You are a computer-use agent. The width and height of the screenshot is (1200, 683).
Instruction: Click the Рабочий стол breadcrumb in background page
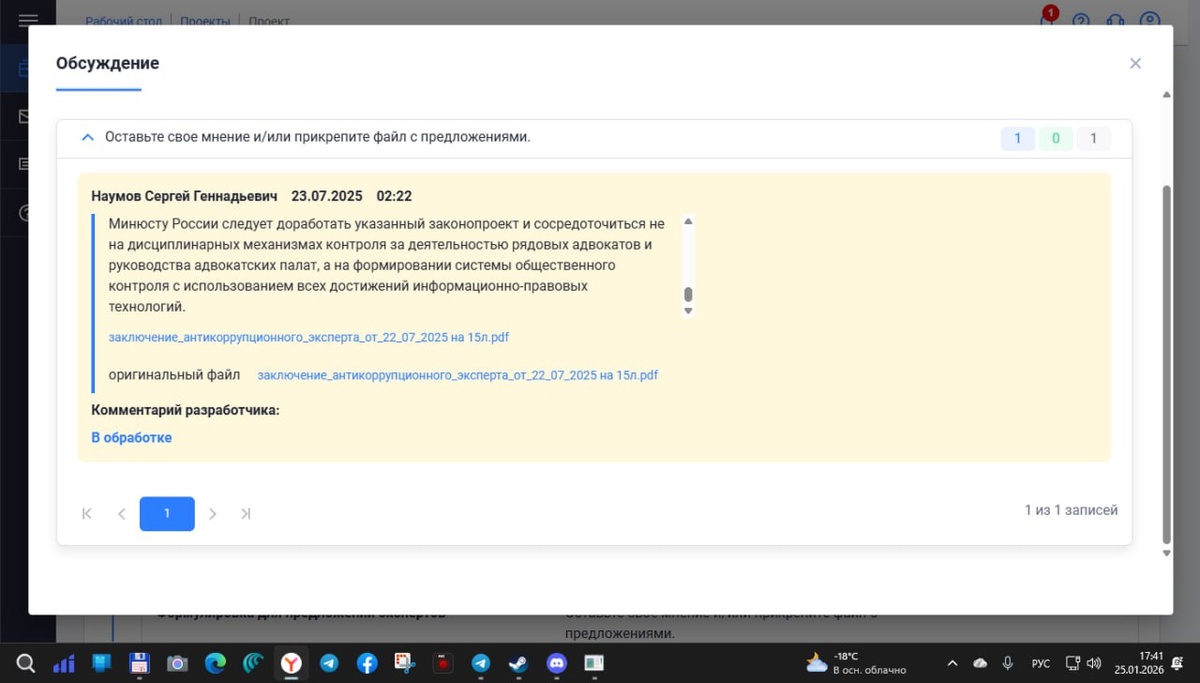point(124,21)
